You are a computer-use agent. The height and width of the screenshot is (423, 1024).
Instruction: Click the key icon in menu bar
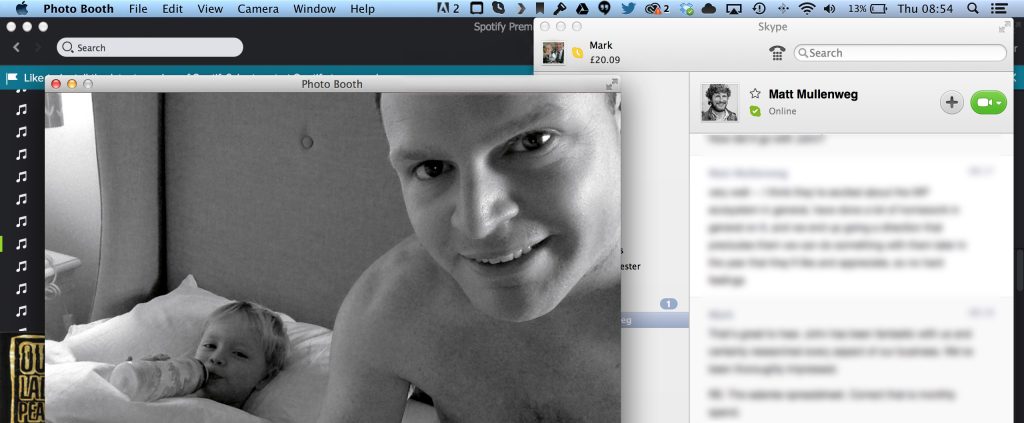[560, 8]
